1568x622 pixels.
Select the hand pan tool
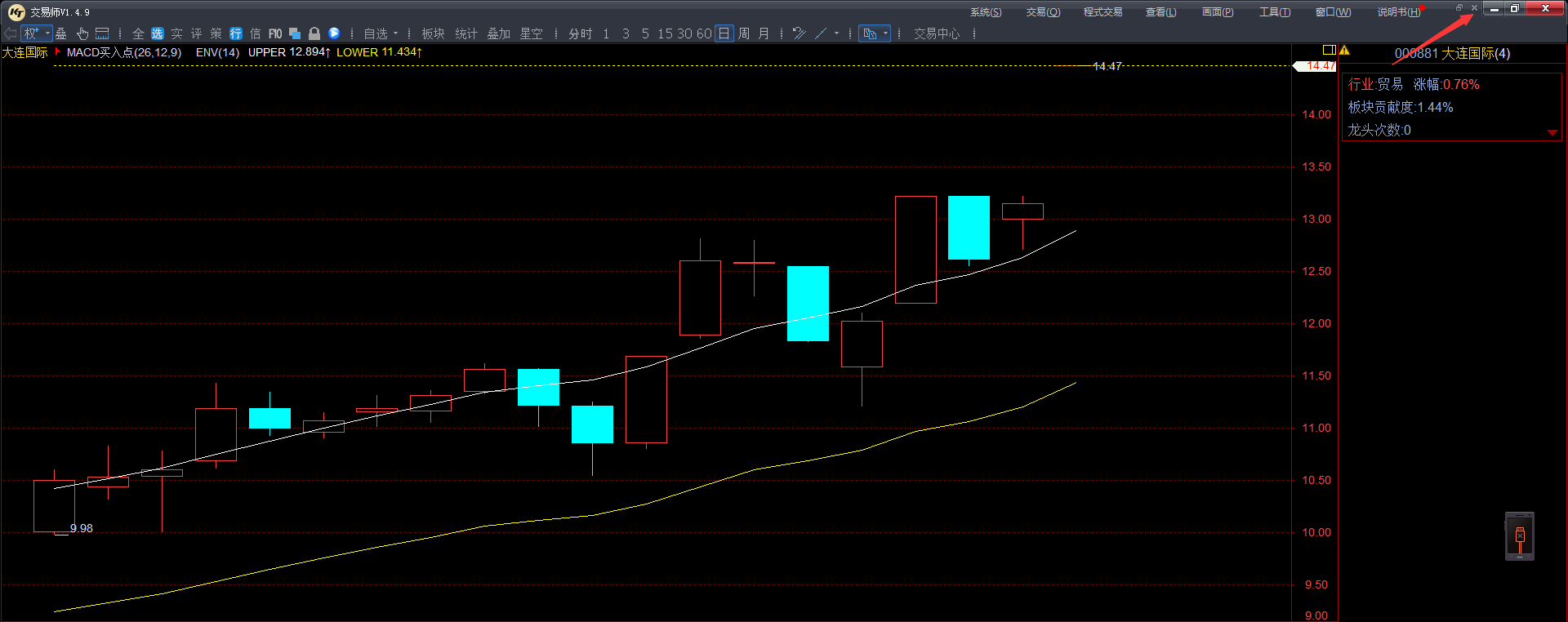pos(82,33)
